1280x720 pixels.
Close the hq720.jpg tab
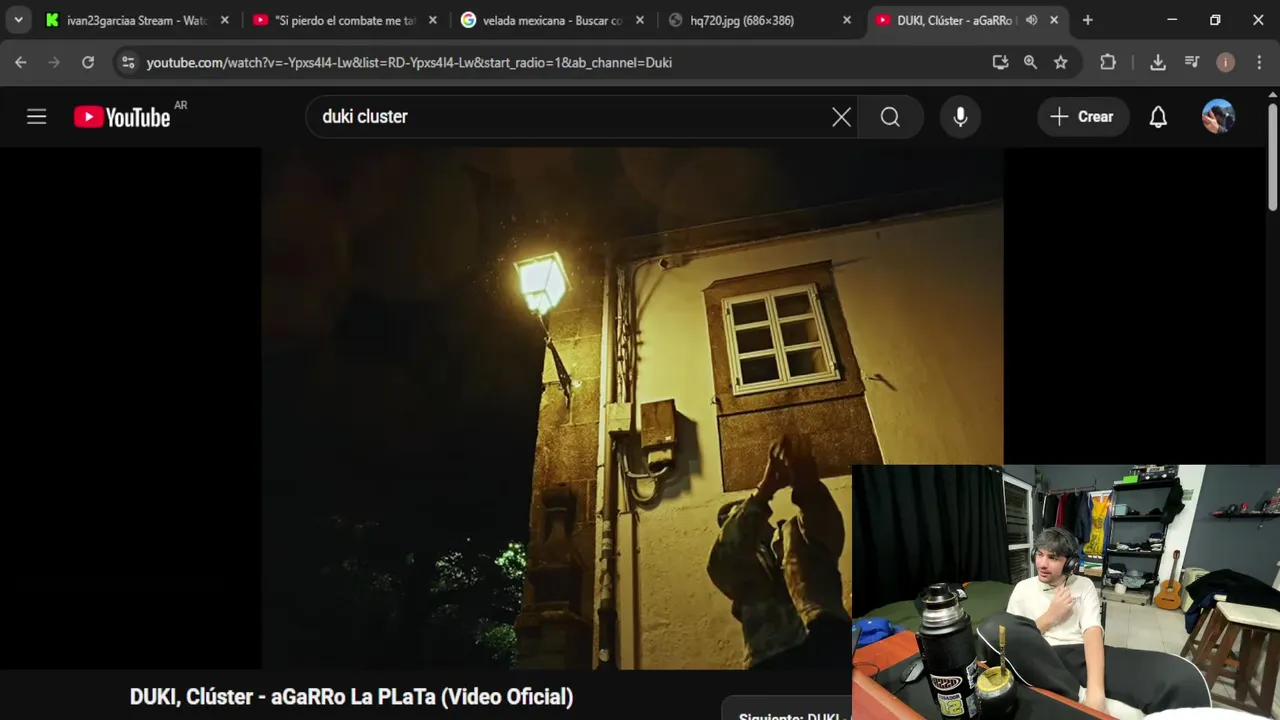847,20
